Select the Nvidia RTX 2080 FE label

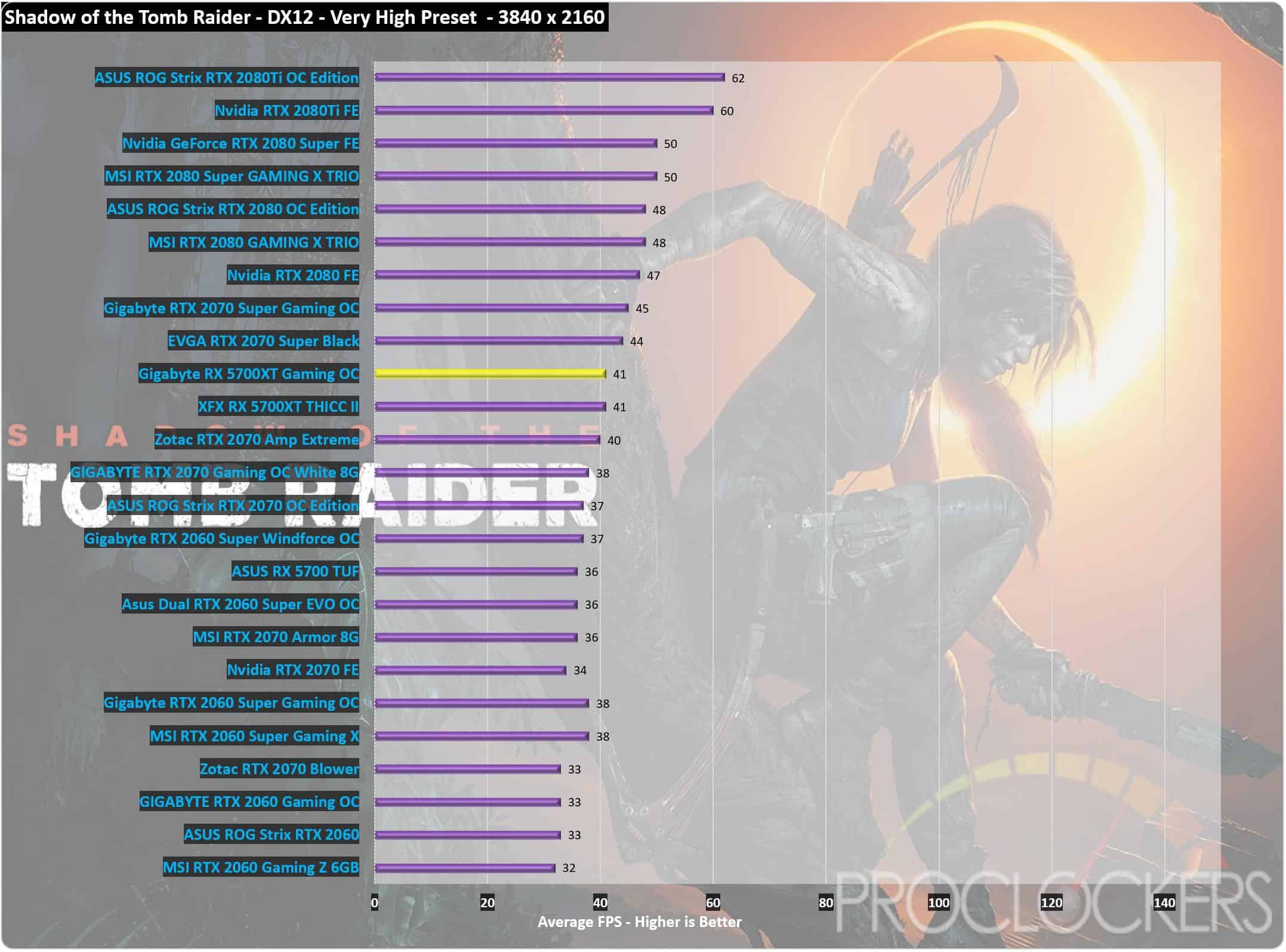[x=293, y=275]
